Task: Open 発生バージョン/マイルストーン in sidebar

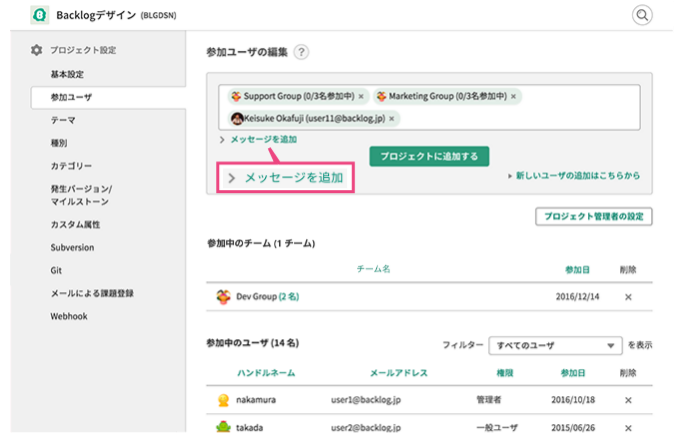Action: tap(81, 195)
